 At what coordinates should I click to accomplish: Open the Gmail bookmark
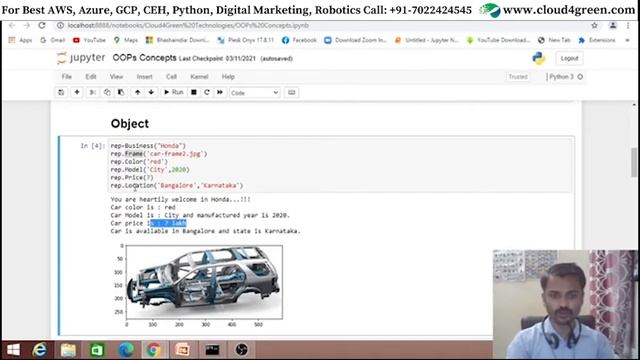53,40
